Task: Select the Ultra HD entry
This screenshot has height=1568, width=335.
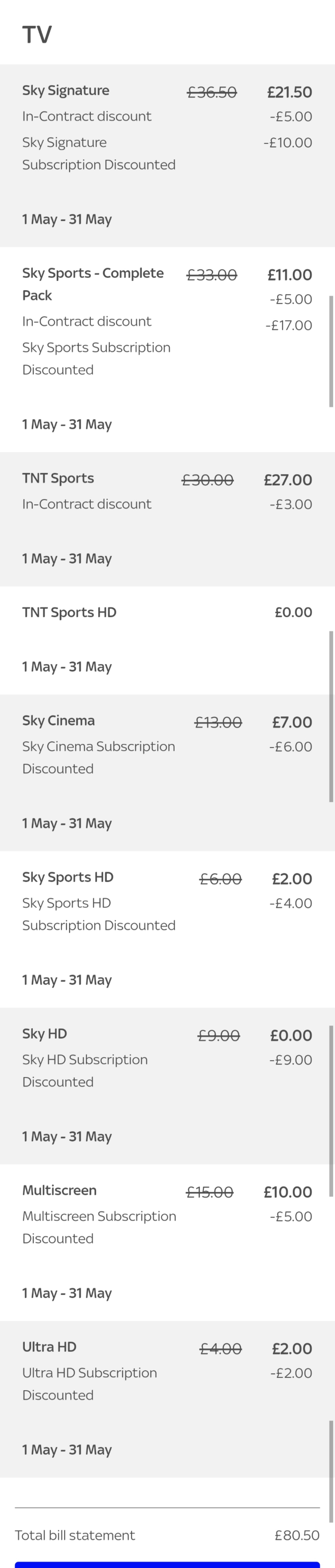Action: point(167,1399)
